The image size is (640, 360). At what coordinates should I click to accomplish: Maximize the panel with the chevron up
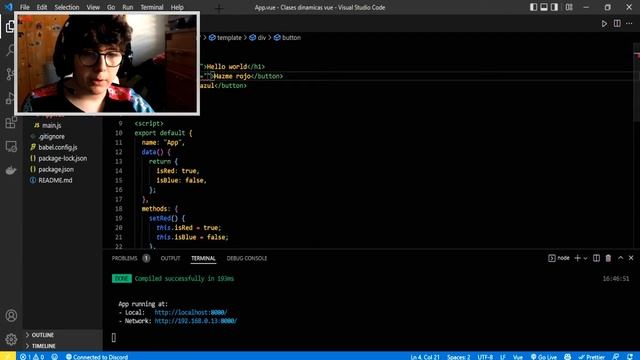tap(620, 258)
